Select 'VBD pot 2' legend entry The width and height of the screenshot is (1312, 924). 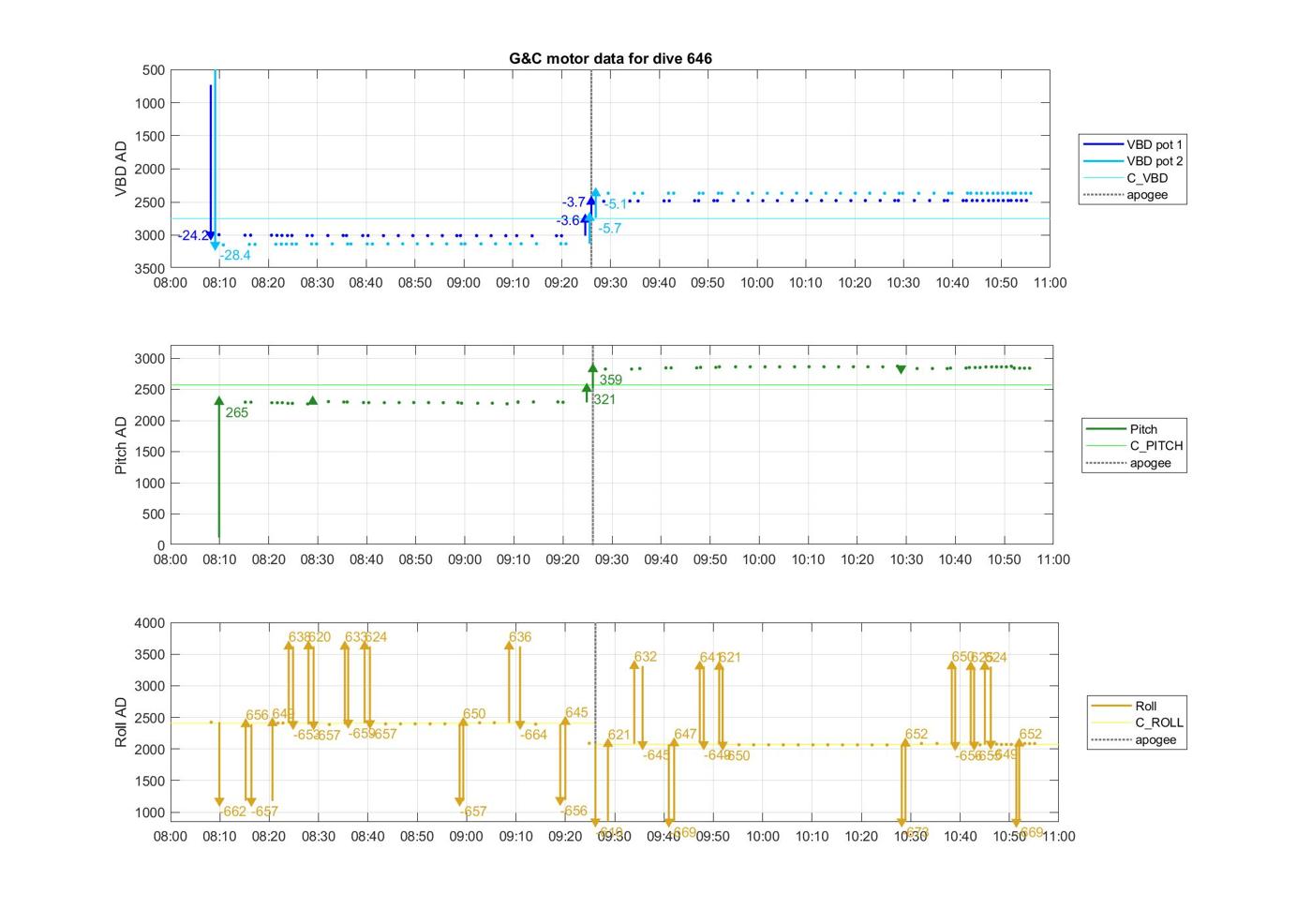point(1132,161)
